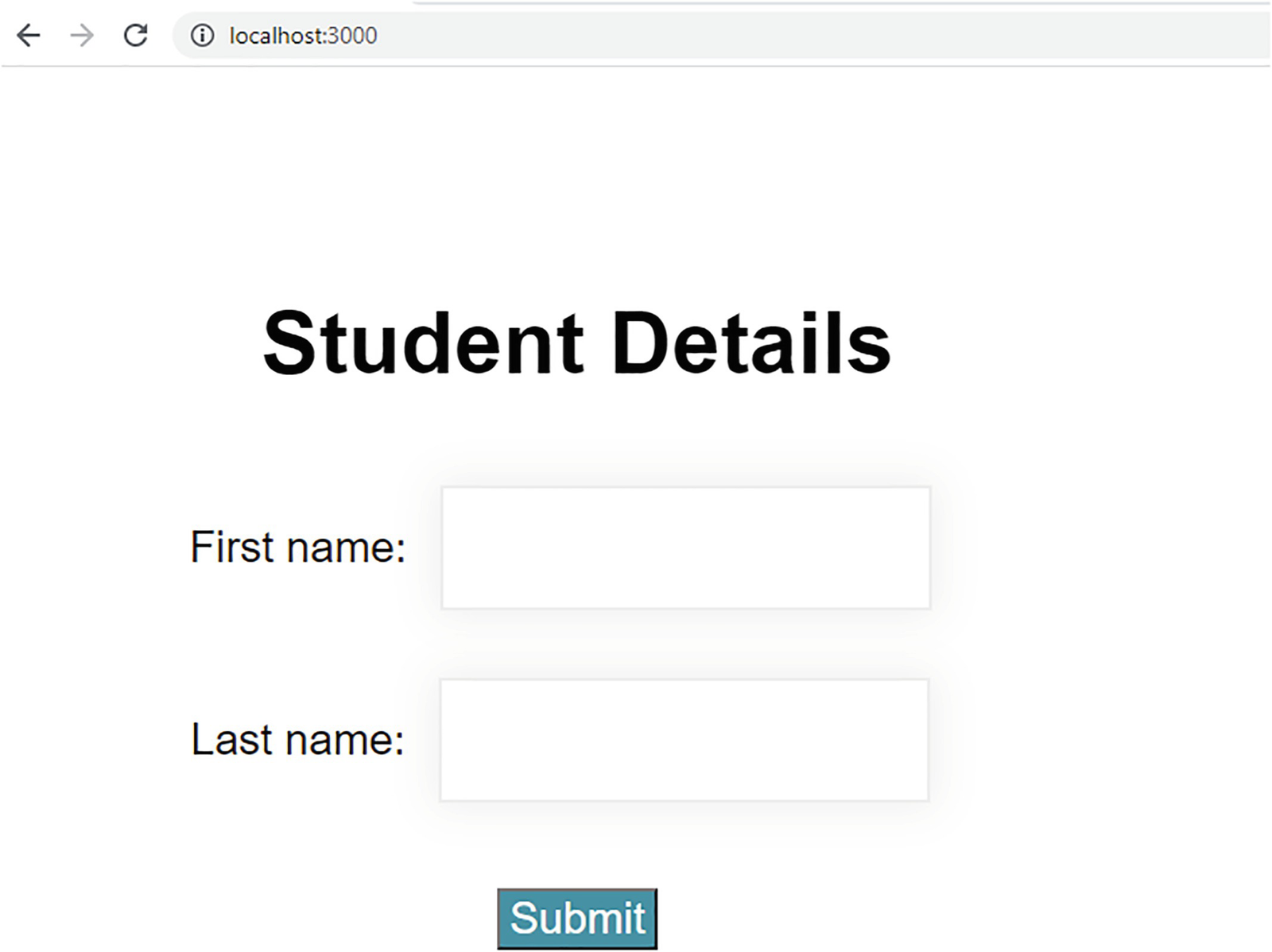Click the Student Details heading

click(576, 343)
